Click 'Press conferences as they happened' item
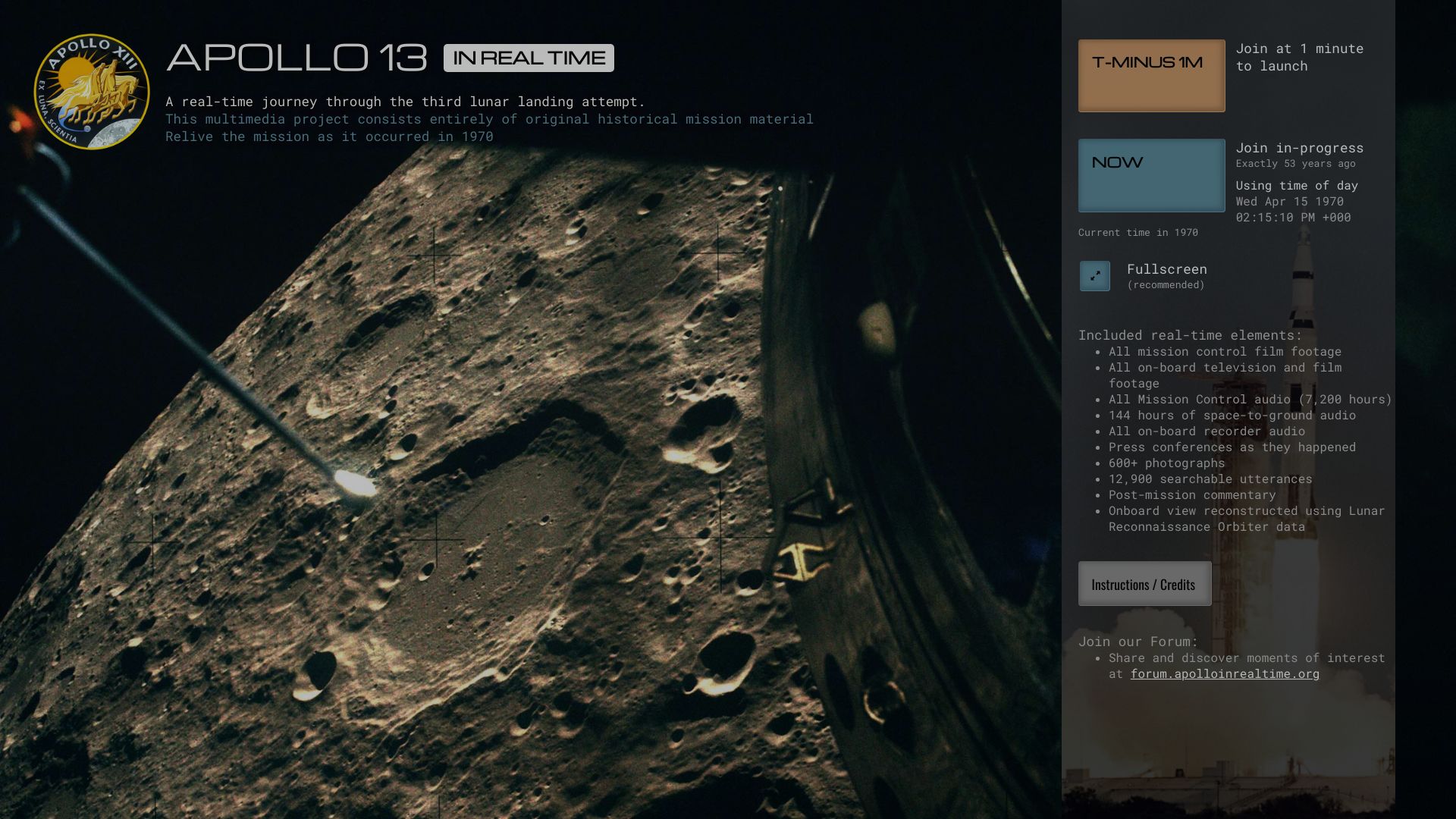The image size is (1456, 819). pyautogui.click(x=1232, y=447)
